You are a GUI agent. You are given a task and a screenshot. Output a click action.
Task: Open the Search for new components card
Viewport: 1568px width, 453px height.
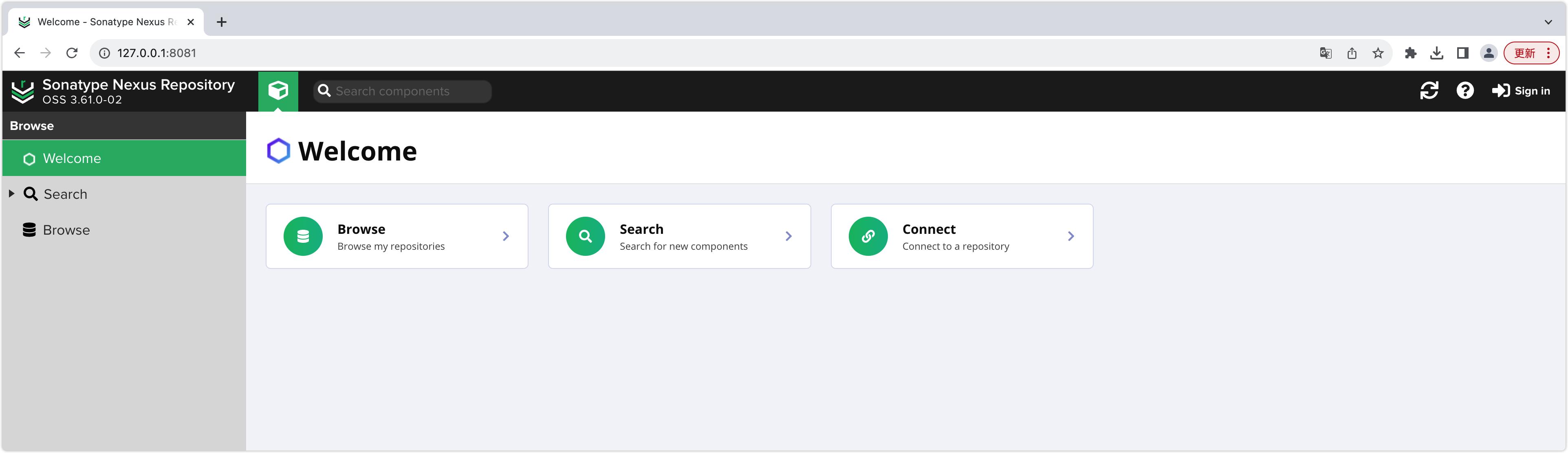tap(679, 236)
